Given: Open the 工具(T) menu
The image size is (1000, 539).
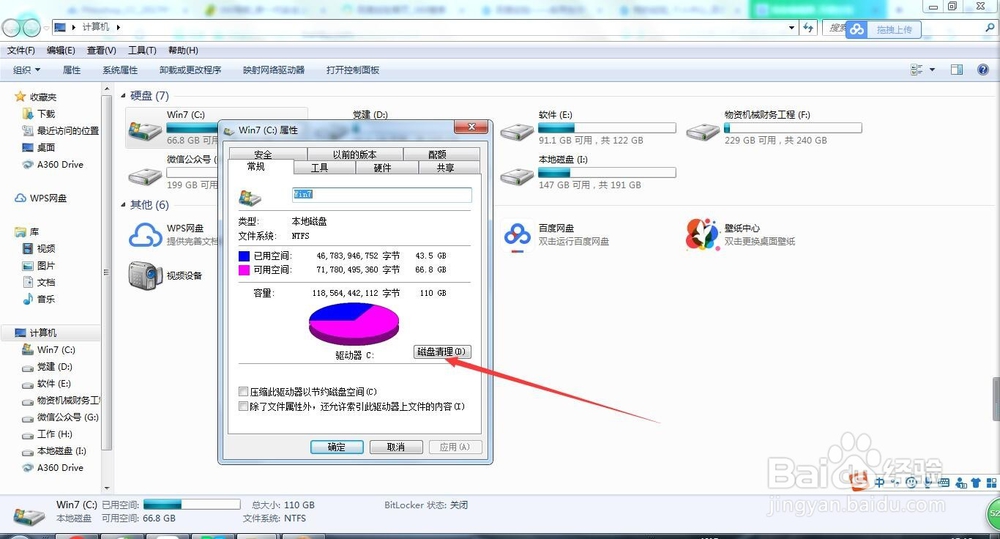Looking at the screenshot, I should click(142, 50).
